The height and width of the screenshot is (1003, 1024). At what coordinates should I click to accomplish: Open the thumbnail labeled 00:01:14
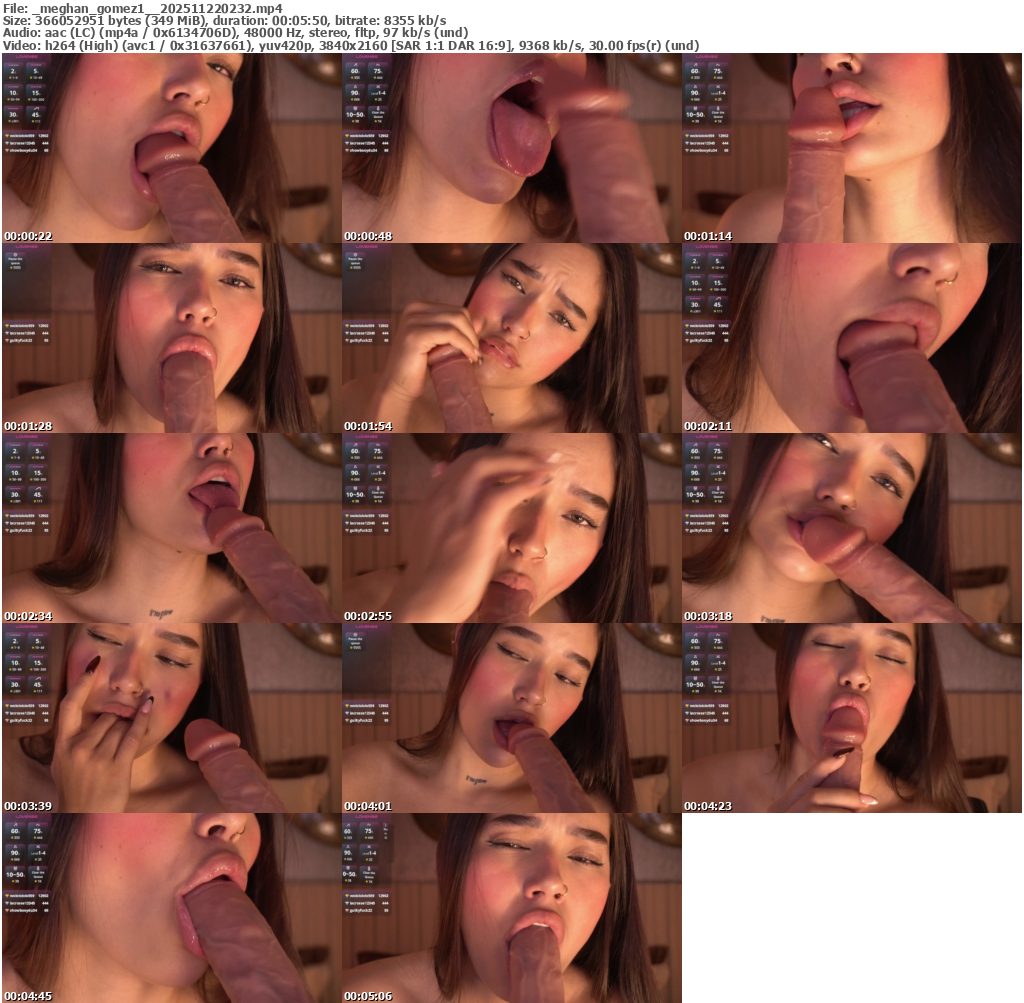(851, 148)
